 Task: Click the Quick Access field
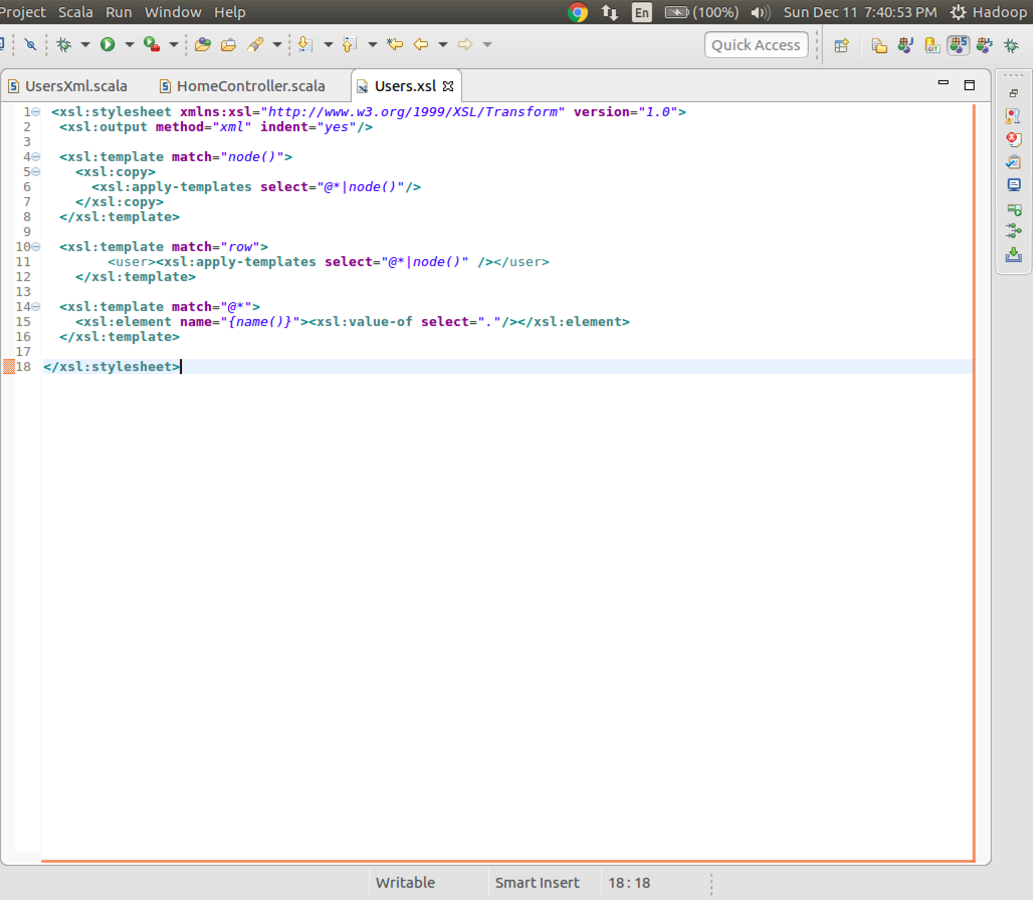coord(756,45)
